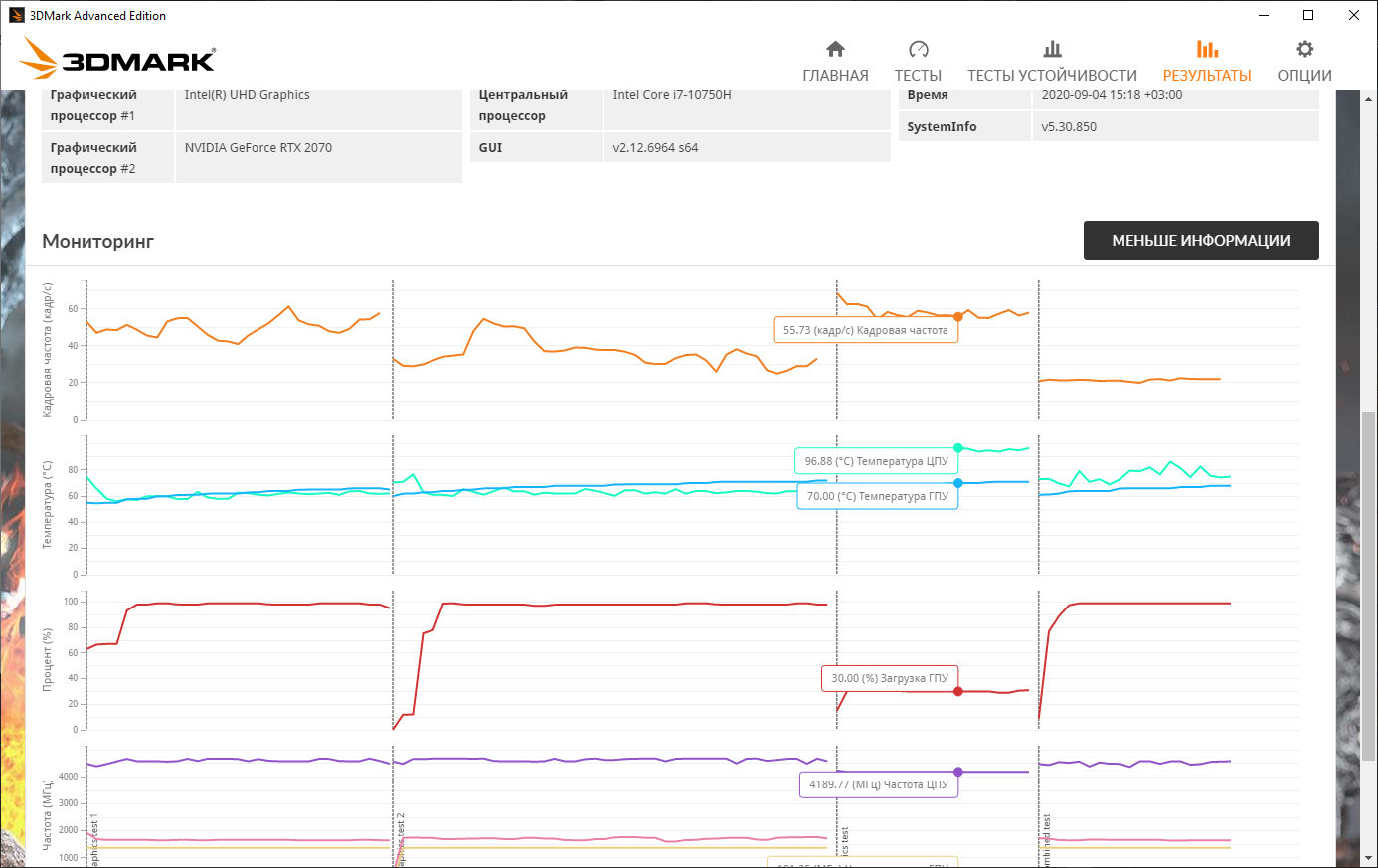
Task: Click the 2020-09-04 15:18 time value
Action: [x=1112, y=95]
